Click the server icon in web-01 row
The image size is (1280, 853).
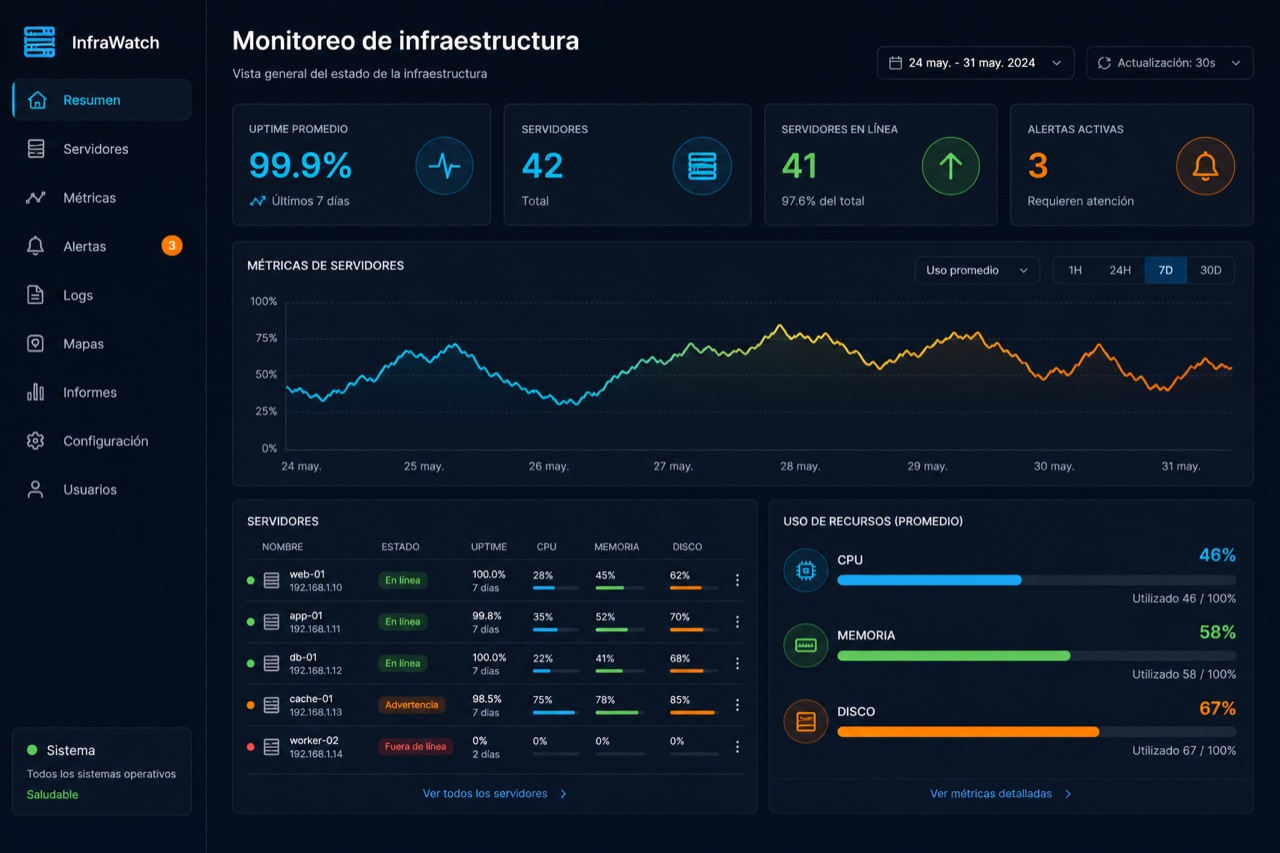[x=271, y=580]
